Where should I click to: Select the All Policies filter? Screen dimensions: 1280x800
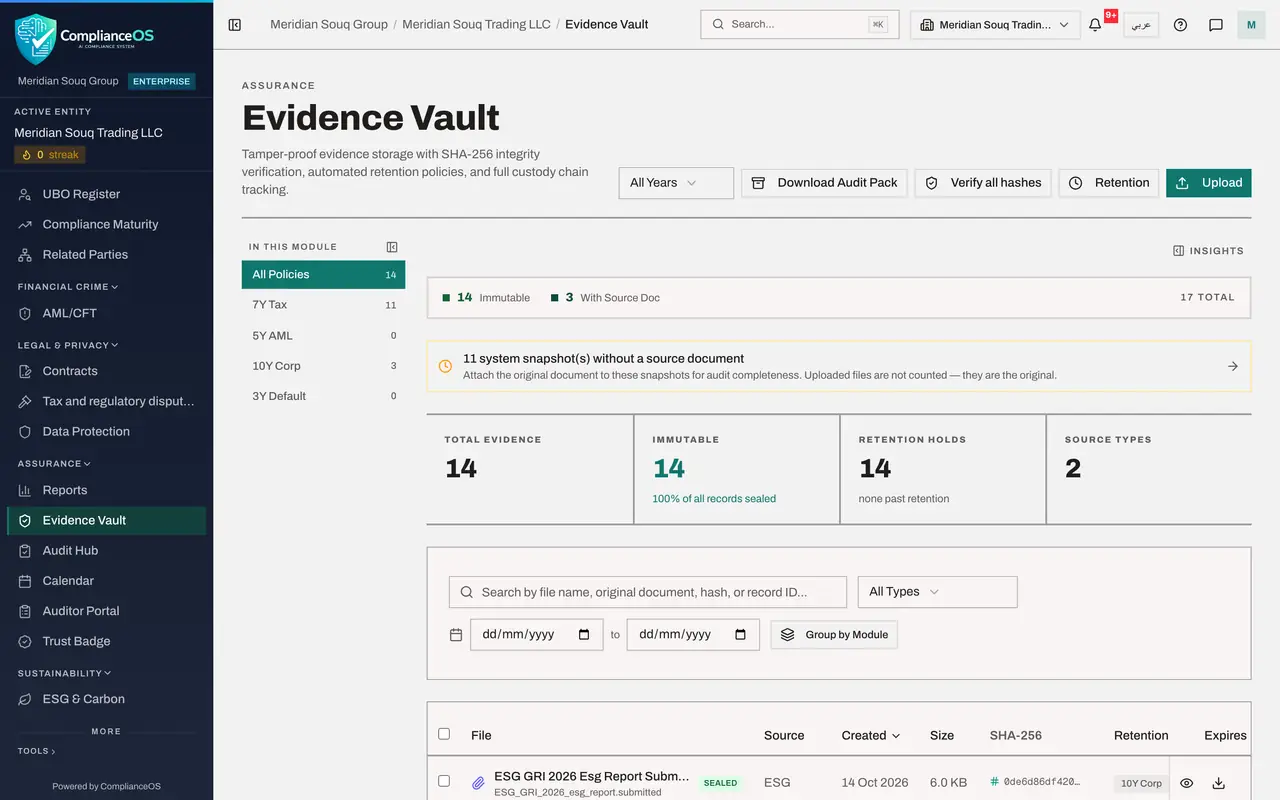point(323,274)
